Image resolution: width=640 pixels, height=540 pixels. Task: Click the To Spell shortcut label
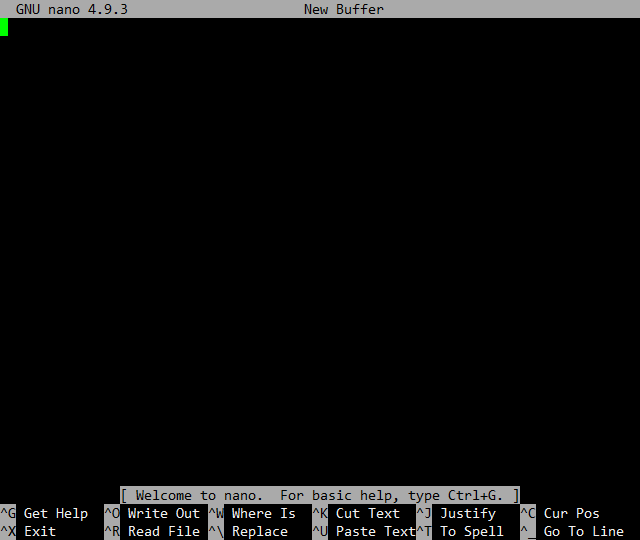point(471,531)
